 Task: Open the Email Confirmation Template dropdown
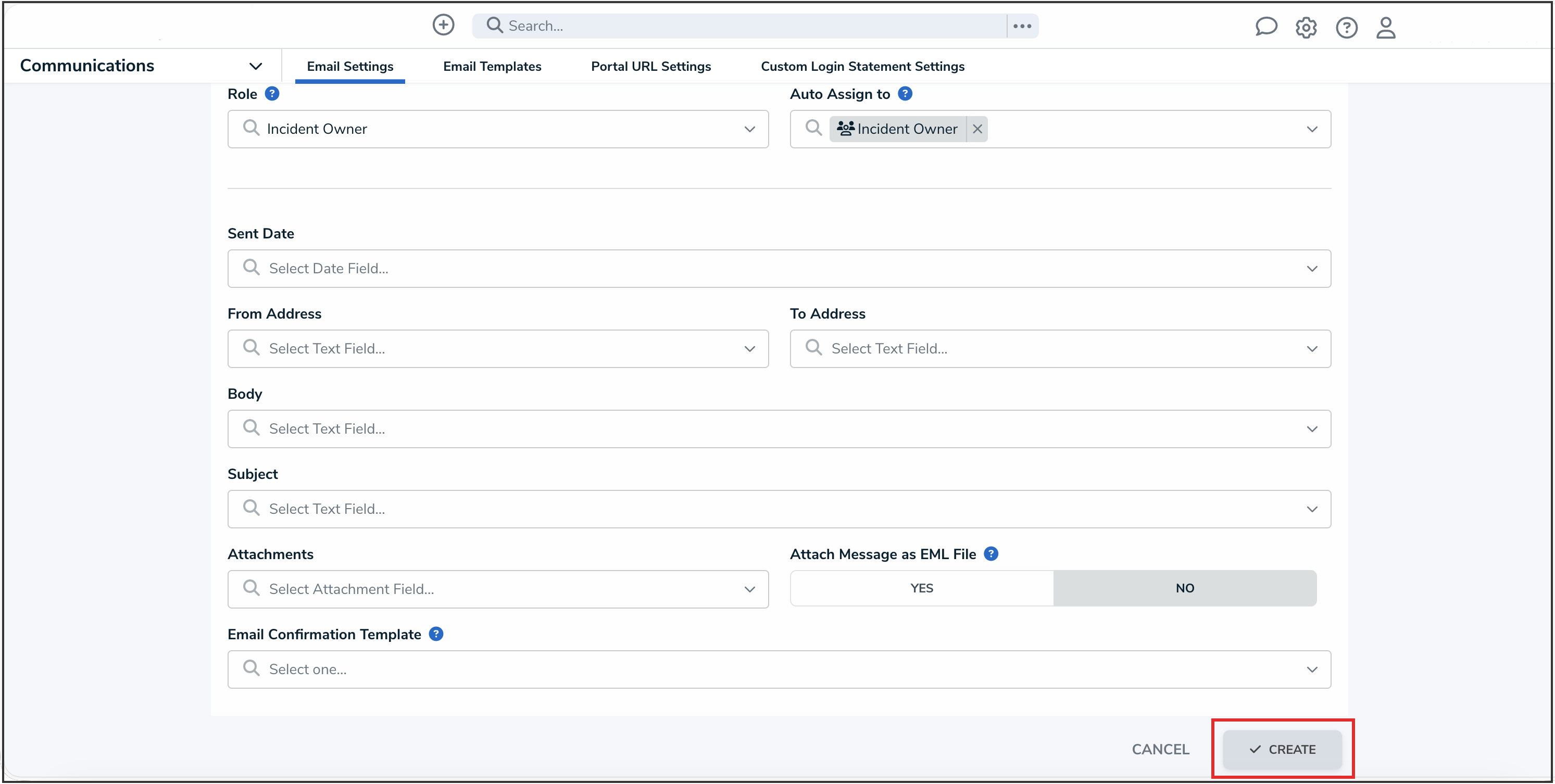coord(1312,669)
